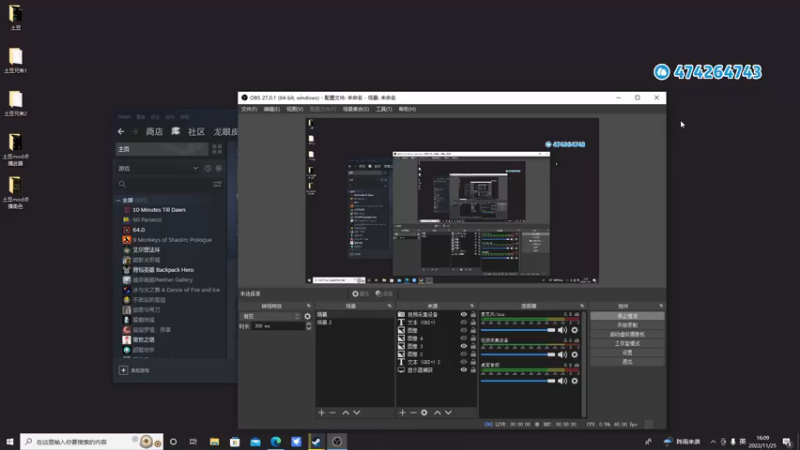The height and width of the screenshot is (450, 800).
Task: Pop out the 场景 dock panel
Action: coord(390,306)
